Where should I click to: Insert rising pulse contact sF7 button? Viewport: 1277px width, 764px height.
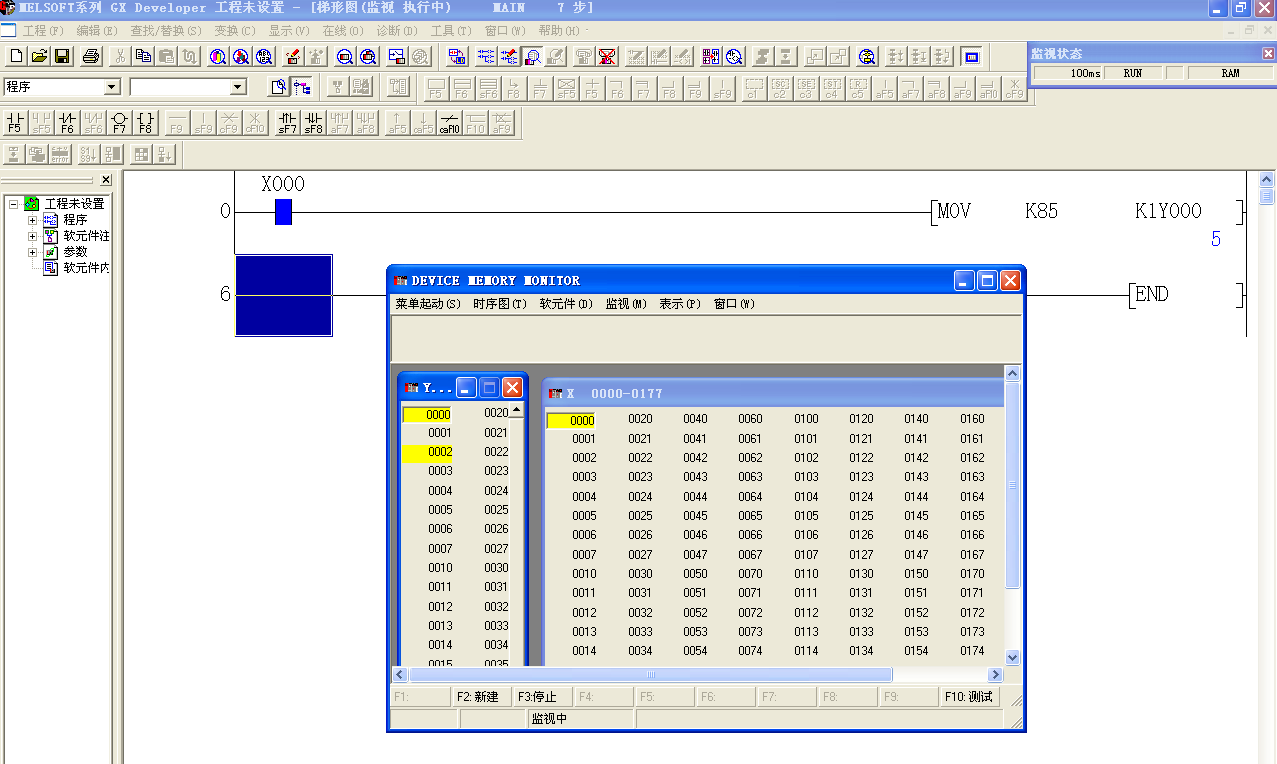click(x=287, y=122)
